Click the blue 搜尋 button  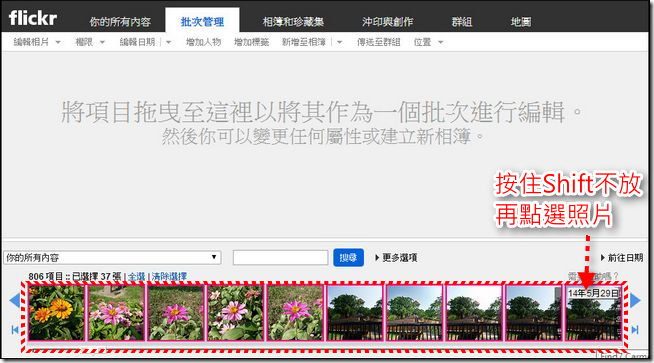click(x=348, y=257)
